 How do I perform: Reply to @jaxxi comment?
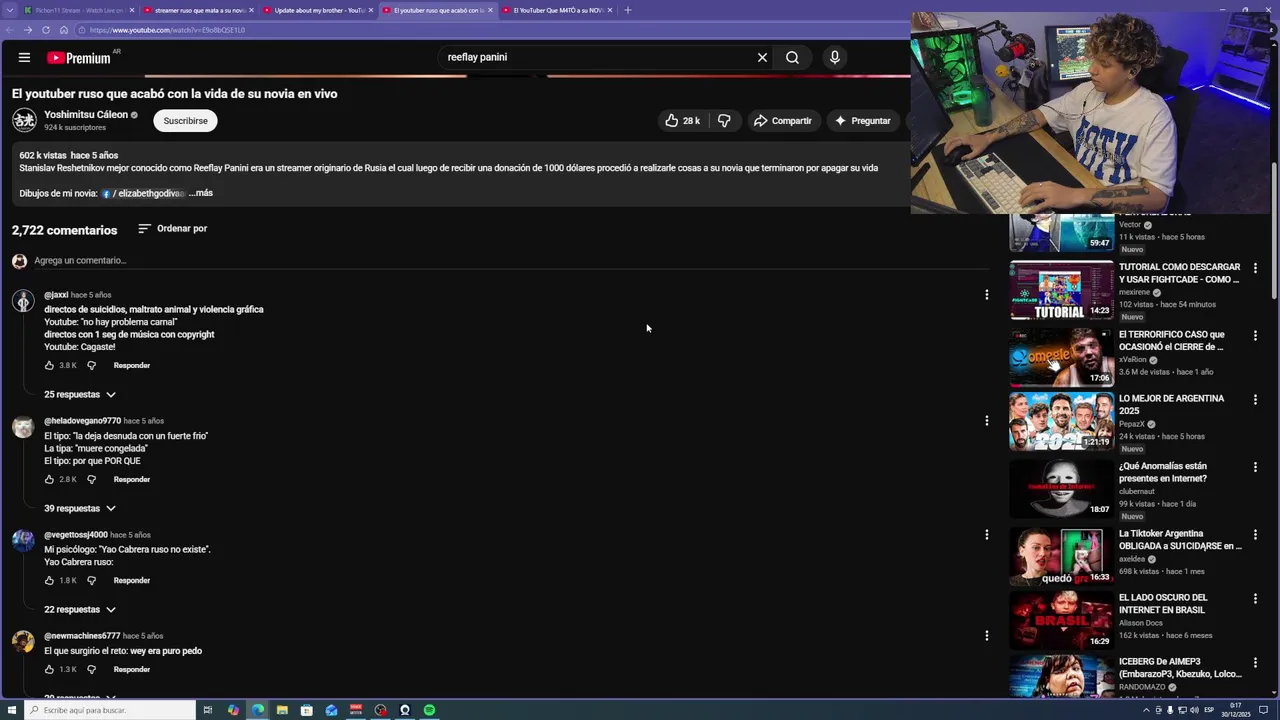(132, 365)
